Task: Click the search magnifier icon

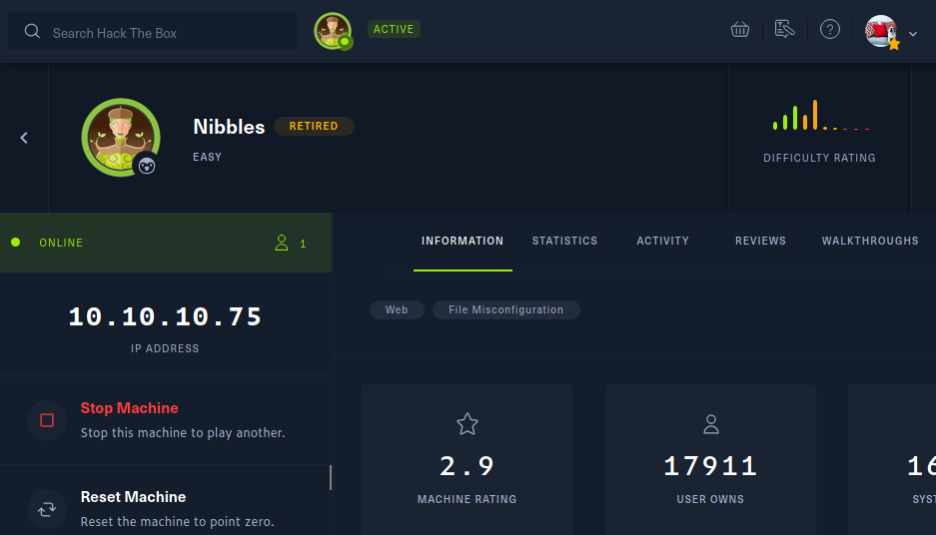Action: coord(32,32)
